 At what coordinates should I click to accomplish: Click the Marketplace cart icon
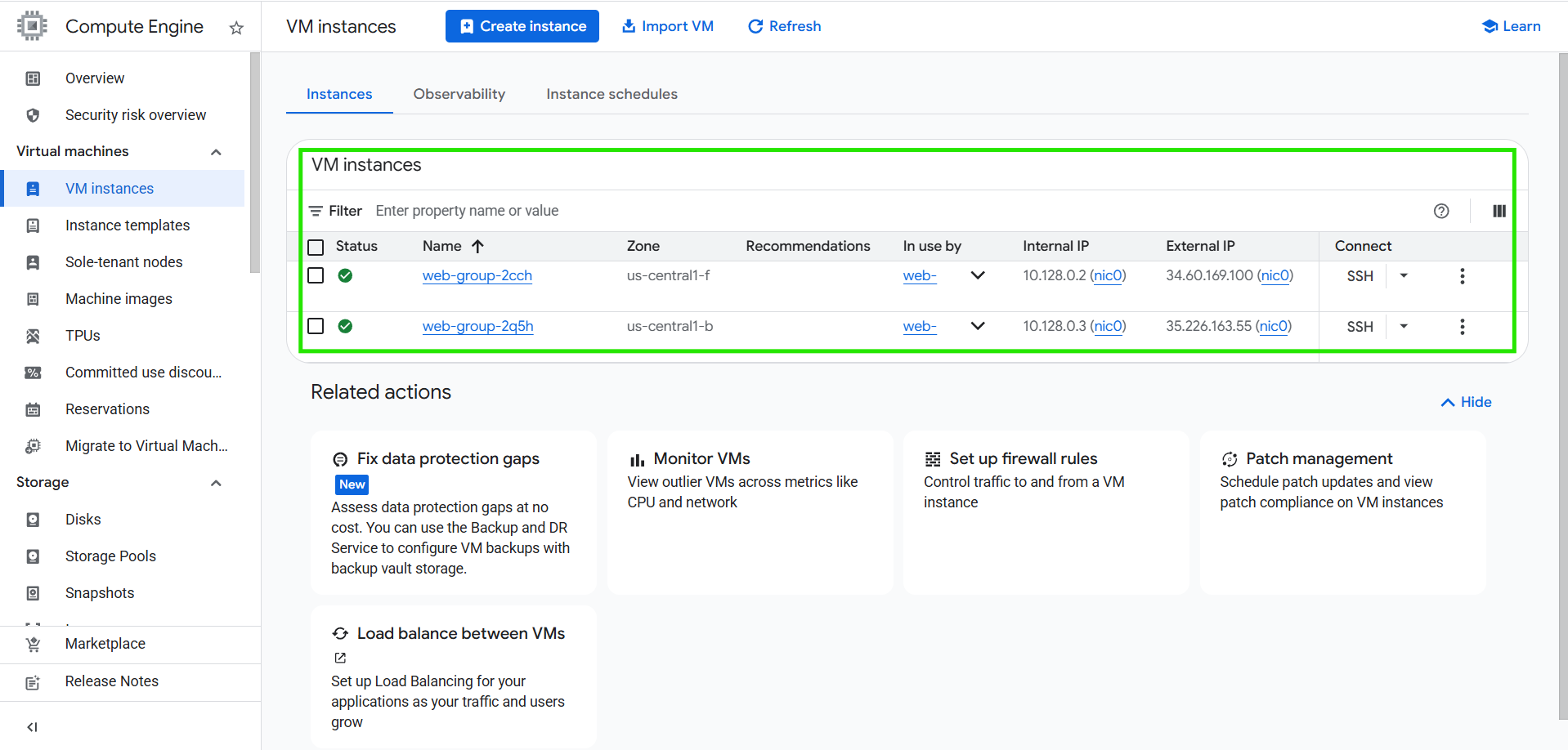point(33,645)
